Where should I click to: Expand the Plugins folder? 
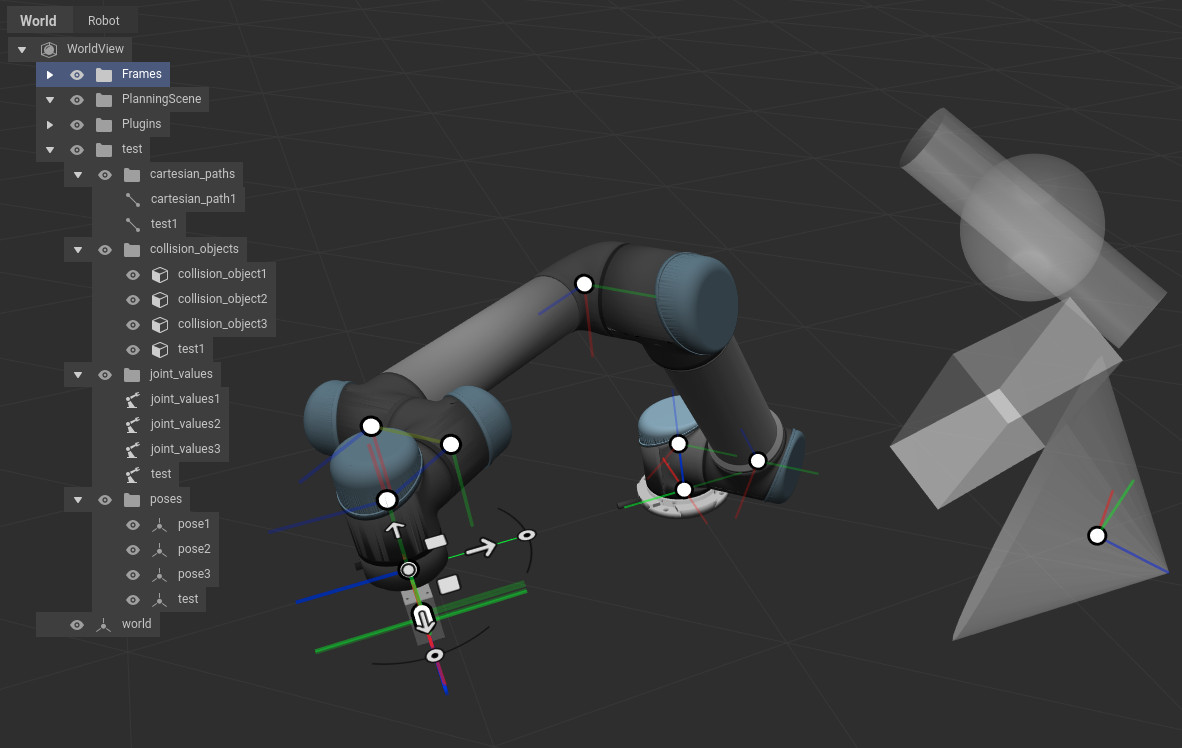pos(50,124)
